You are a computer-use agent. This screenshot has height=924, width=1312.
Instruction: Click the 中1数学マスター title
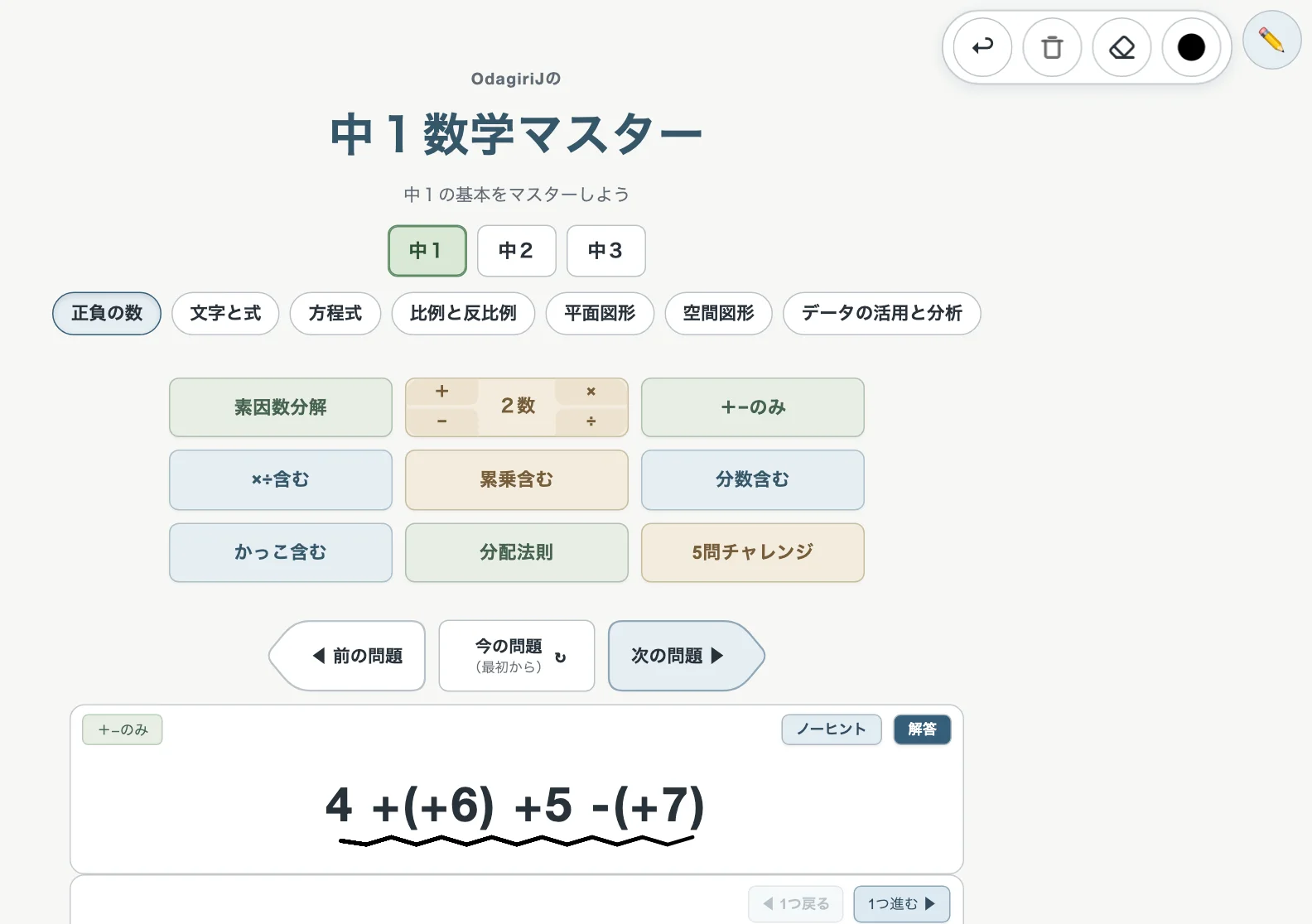tap(516, 134)
